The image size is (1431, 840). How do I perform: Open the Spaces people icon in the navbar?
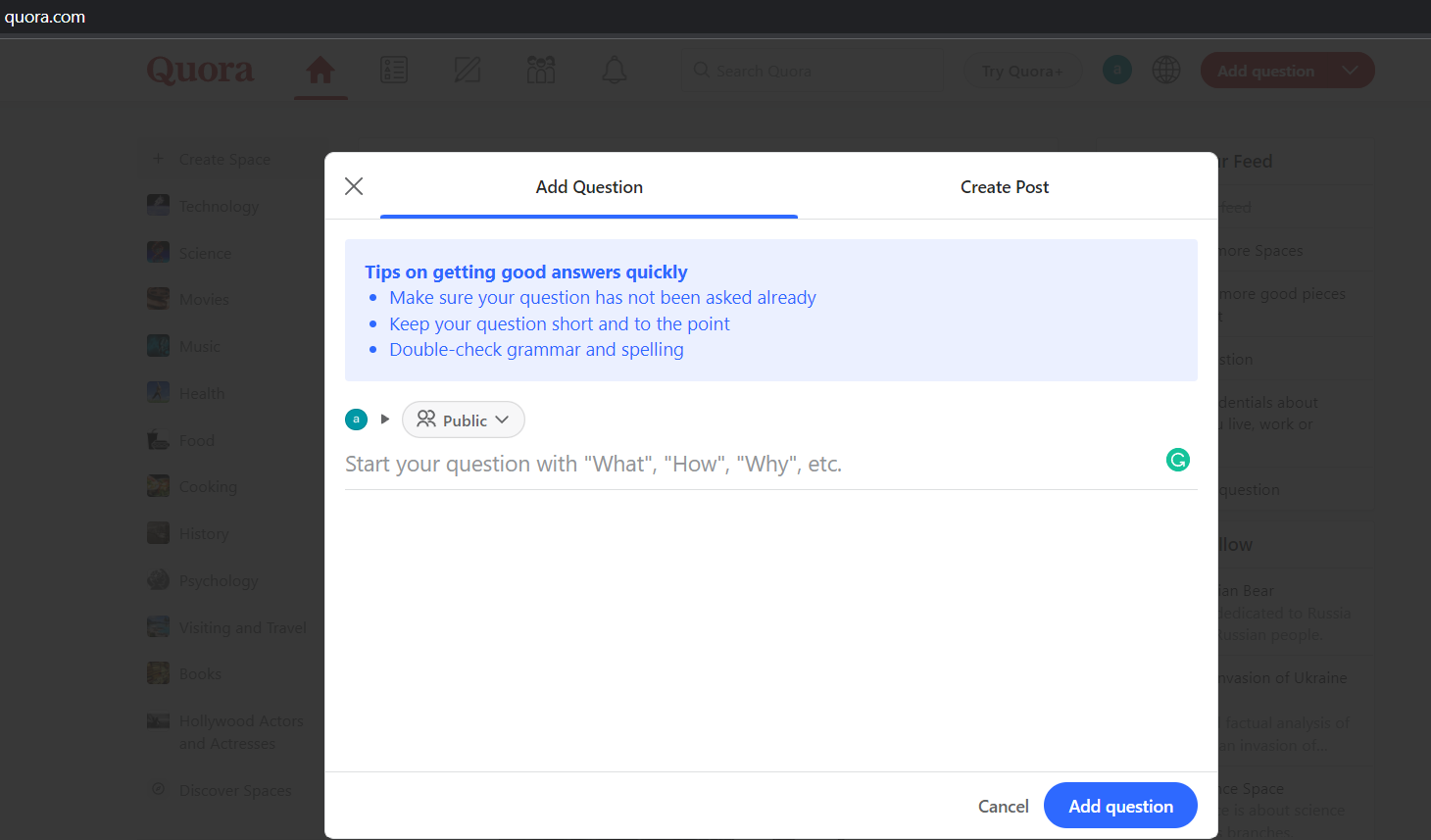(x=541, y=70)
